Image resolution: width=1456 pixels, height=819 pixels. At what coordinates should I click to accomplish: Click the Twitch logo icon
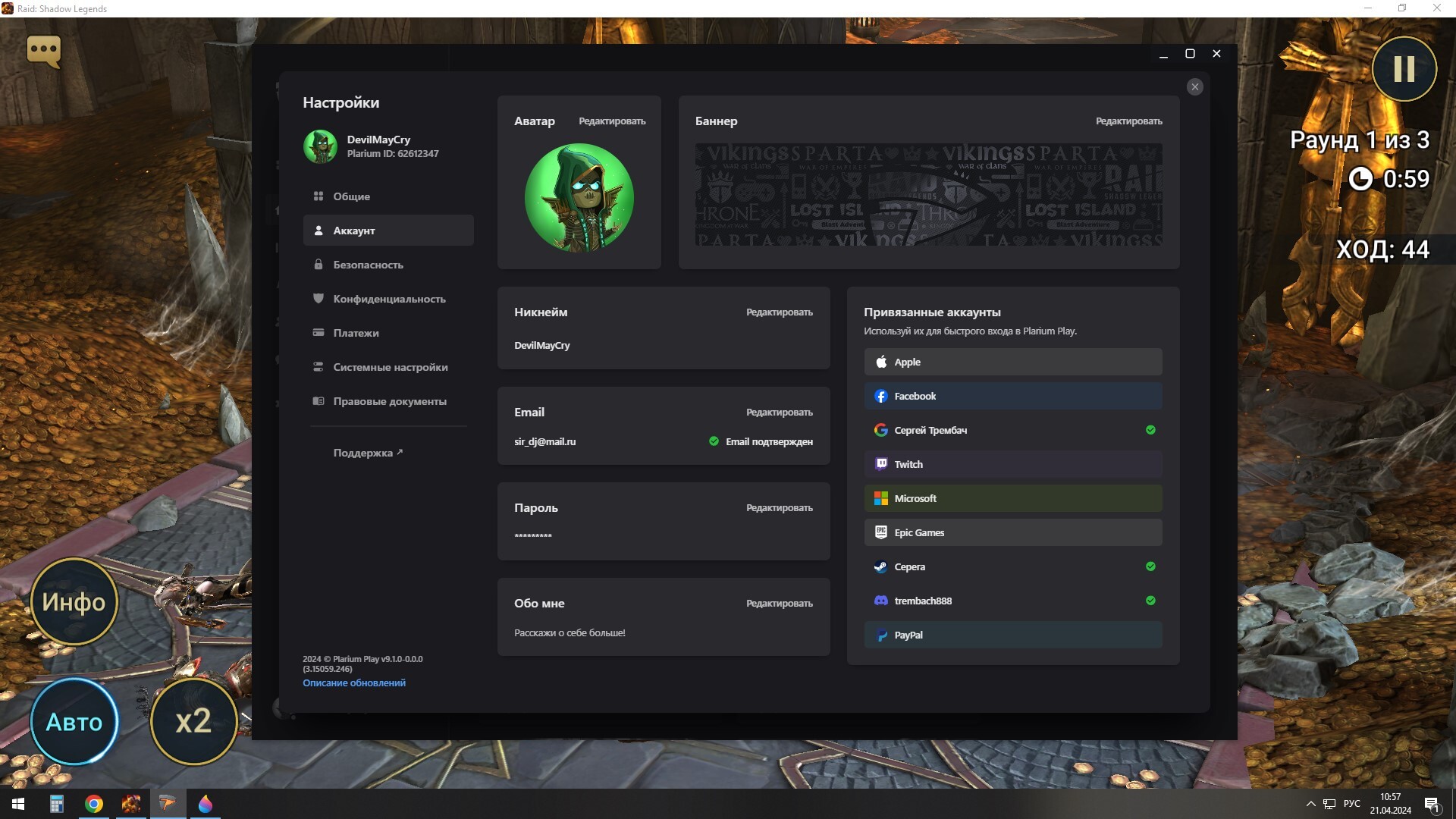(881, 464)
